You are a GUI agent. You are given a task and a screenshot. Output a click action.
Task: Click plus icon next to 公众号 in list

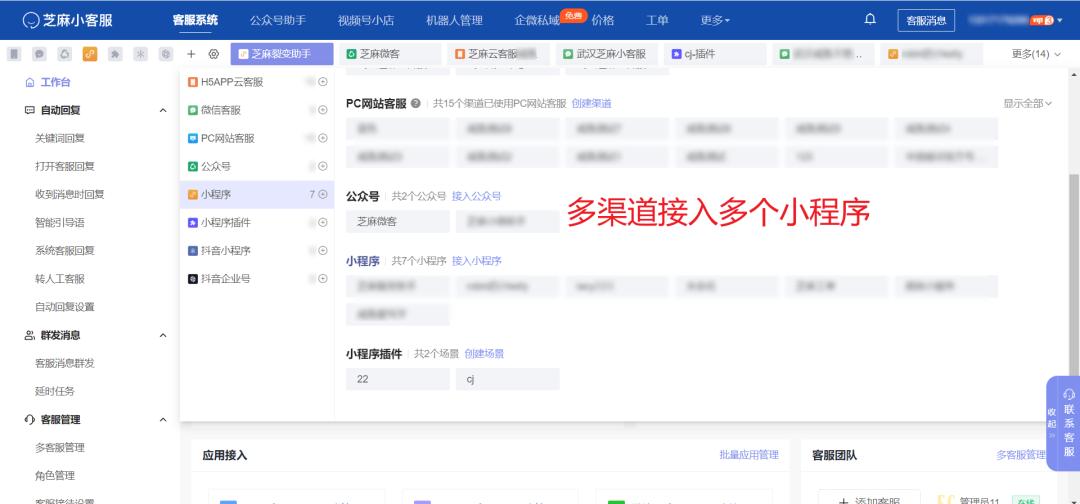click(x=323, y=166)
